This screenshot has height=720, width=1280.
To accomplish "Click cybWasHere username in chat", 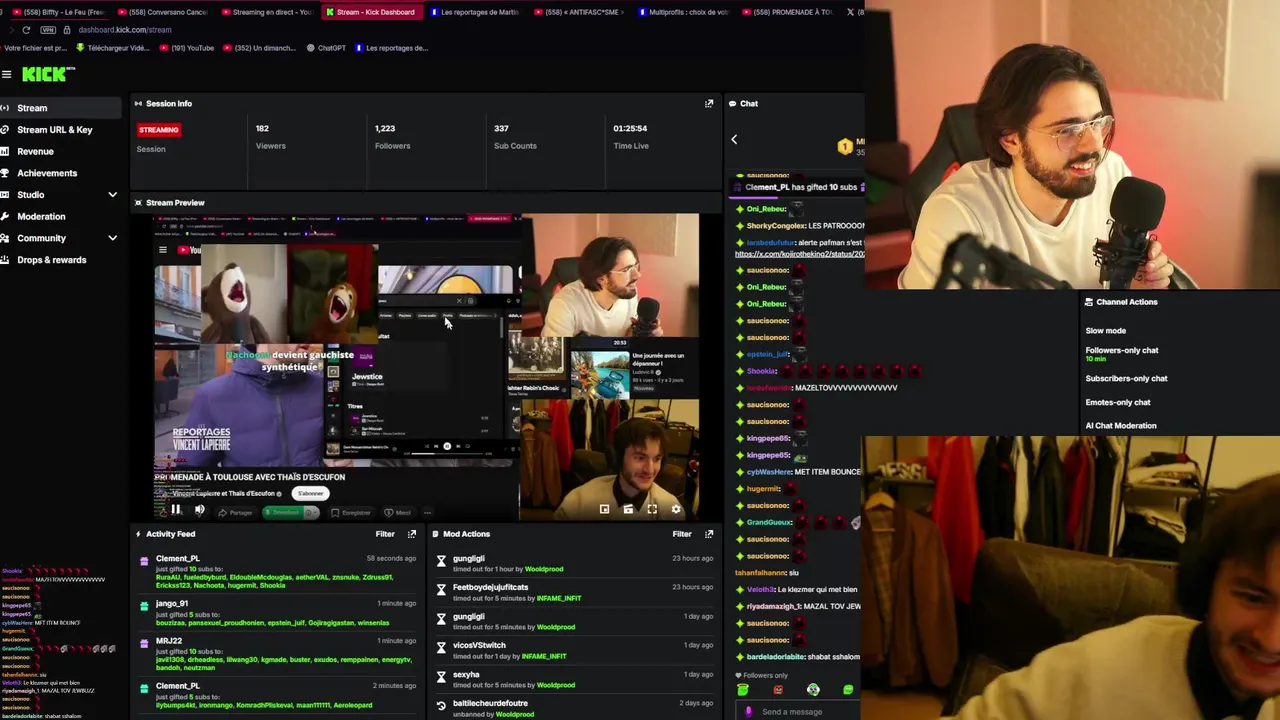I will (x=769, y=472).
